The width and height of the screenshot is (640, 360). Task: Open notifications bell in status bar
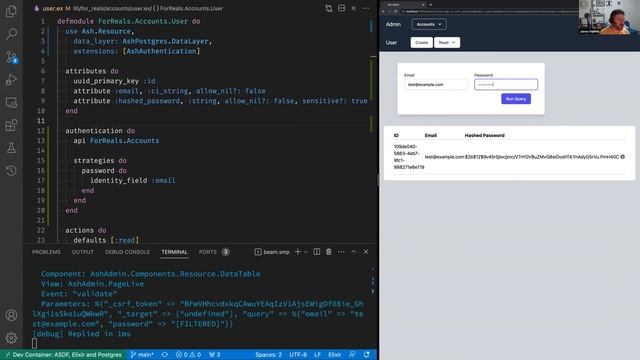pyautogui.click(x=367, y=355)
